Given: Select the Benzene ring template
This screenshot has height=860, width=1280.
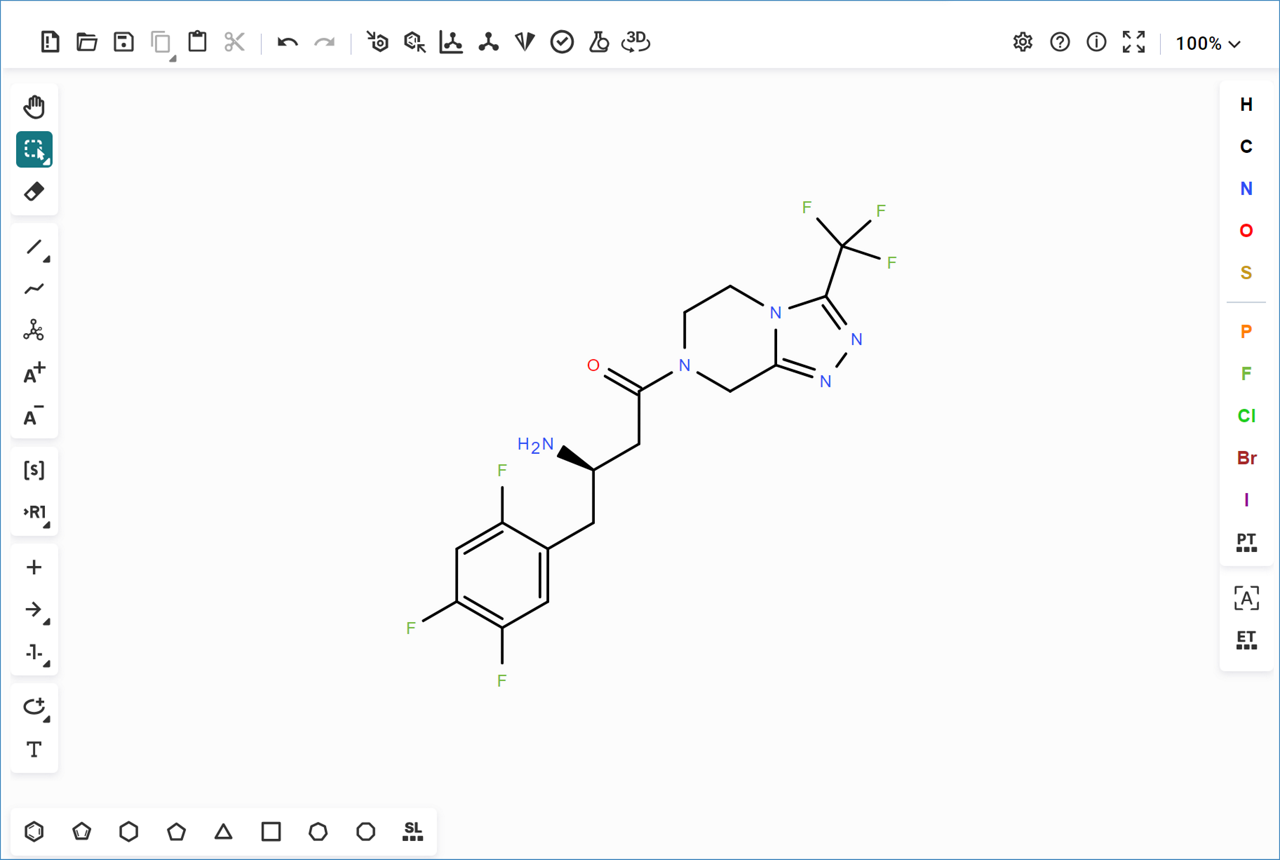Looking at the screenshot, I should [34, 831].
